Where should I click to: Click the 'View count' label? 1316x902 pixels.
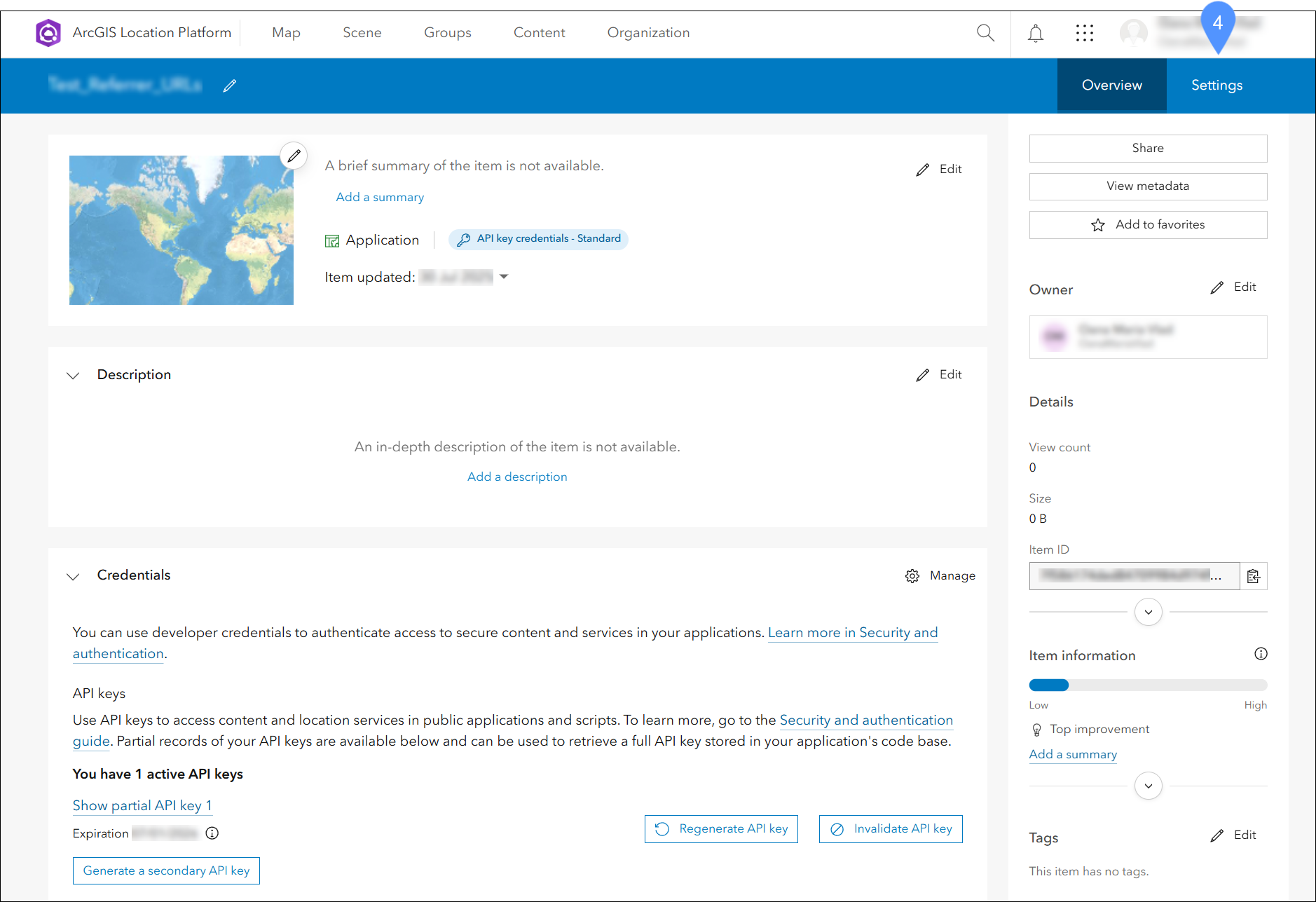1060,448
